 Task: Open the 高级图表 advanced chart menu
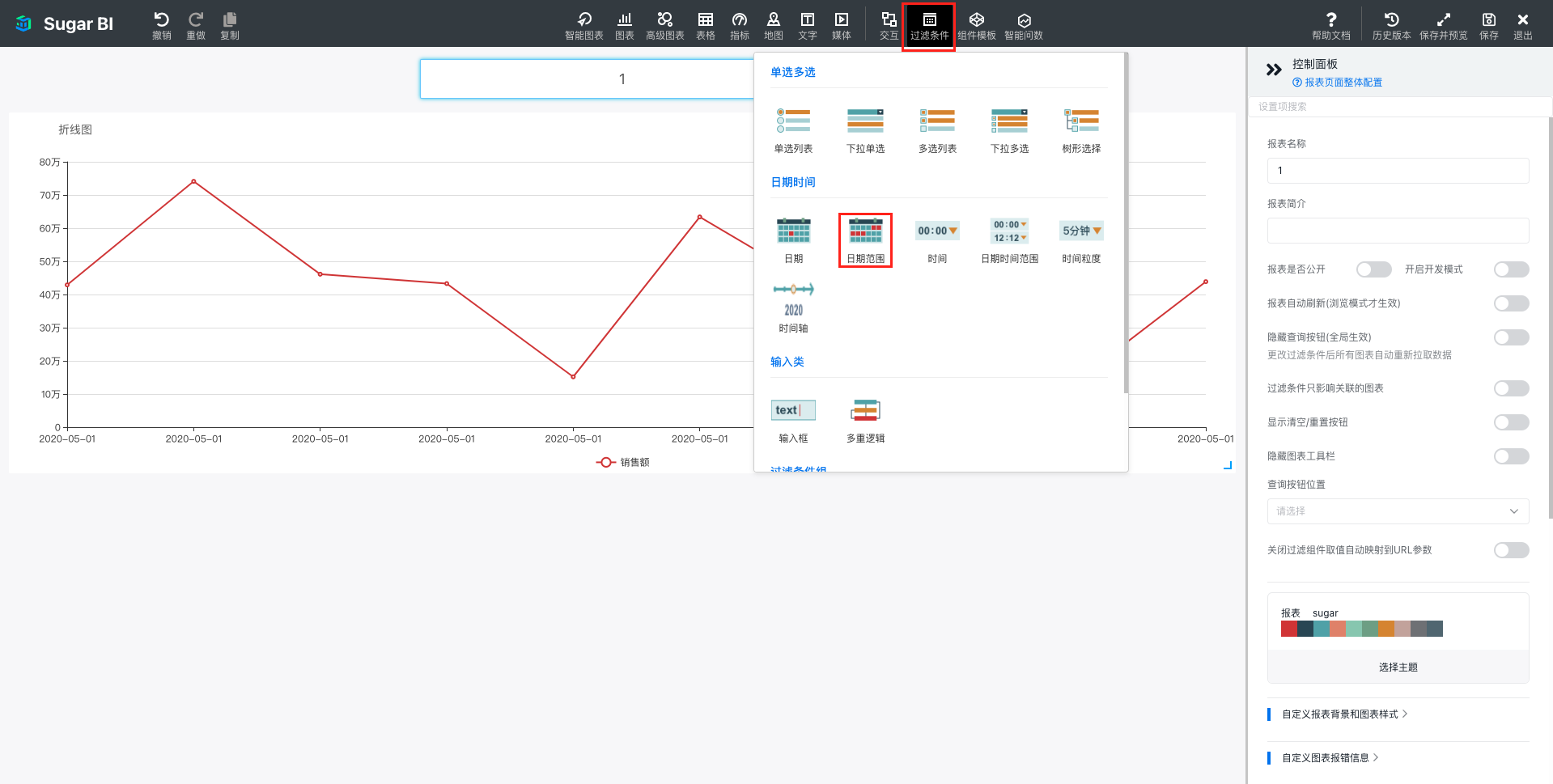tap(665, 25)
